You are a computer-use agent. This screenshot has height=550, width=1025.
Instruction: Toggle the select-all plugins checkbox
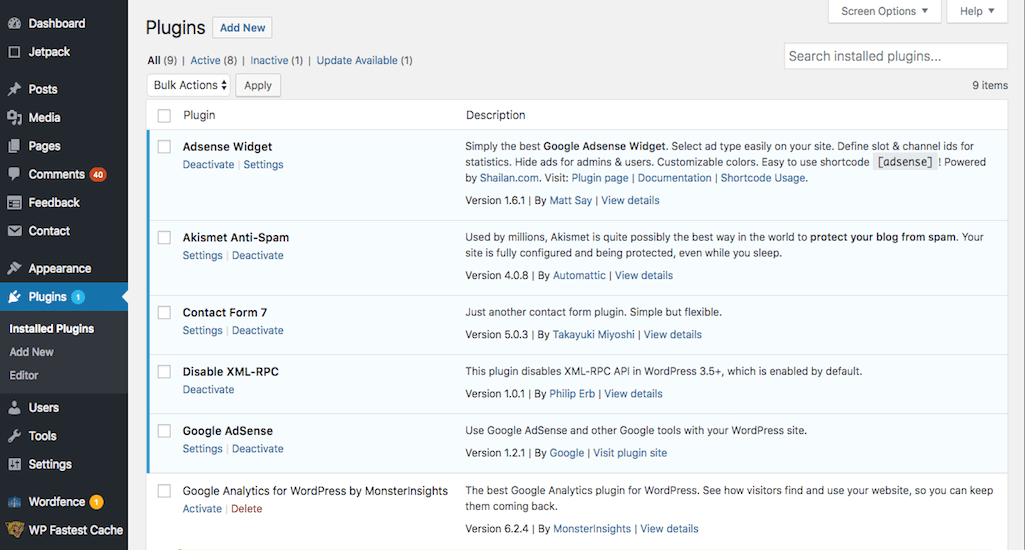point(164,116)
